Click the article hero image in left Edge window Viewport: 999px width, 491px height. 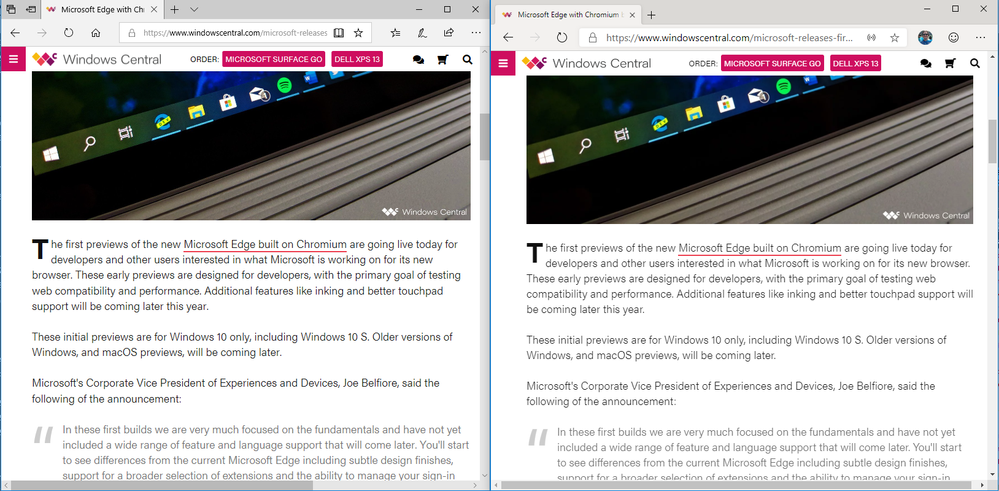click(x=251, y=145)
